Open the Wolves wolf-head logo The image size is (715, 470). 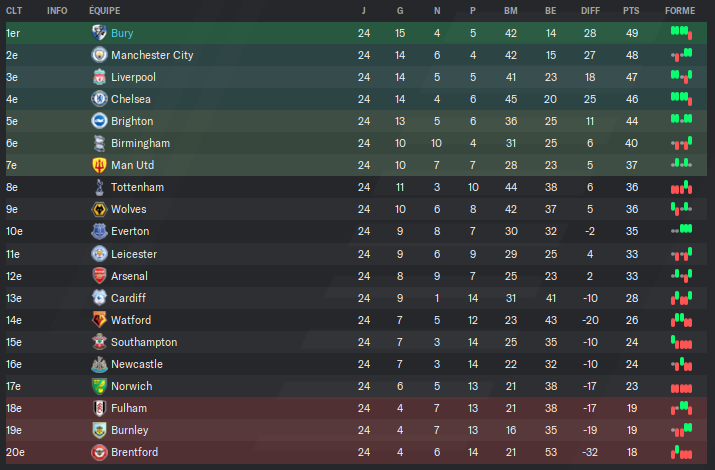[99, 209]
